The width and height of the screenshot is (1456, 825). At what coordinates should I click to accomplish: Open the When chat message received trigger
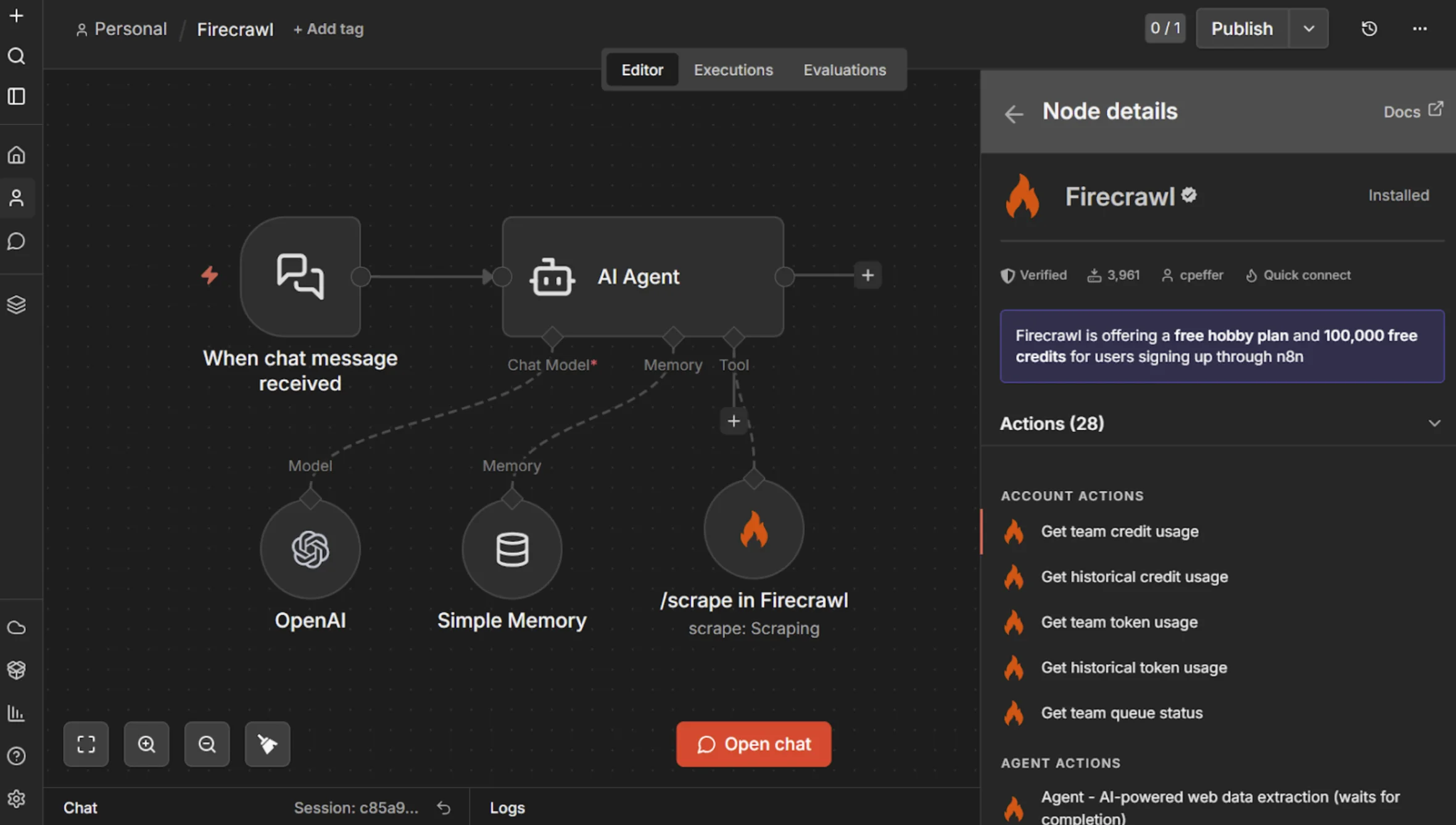(x=300, y=277)
